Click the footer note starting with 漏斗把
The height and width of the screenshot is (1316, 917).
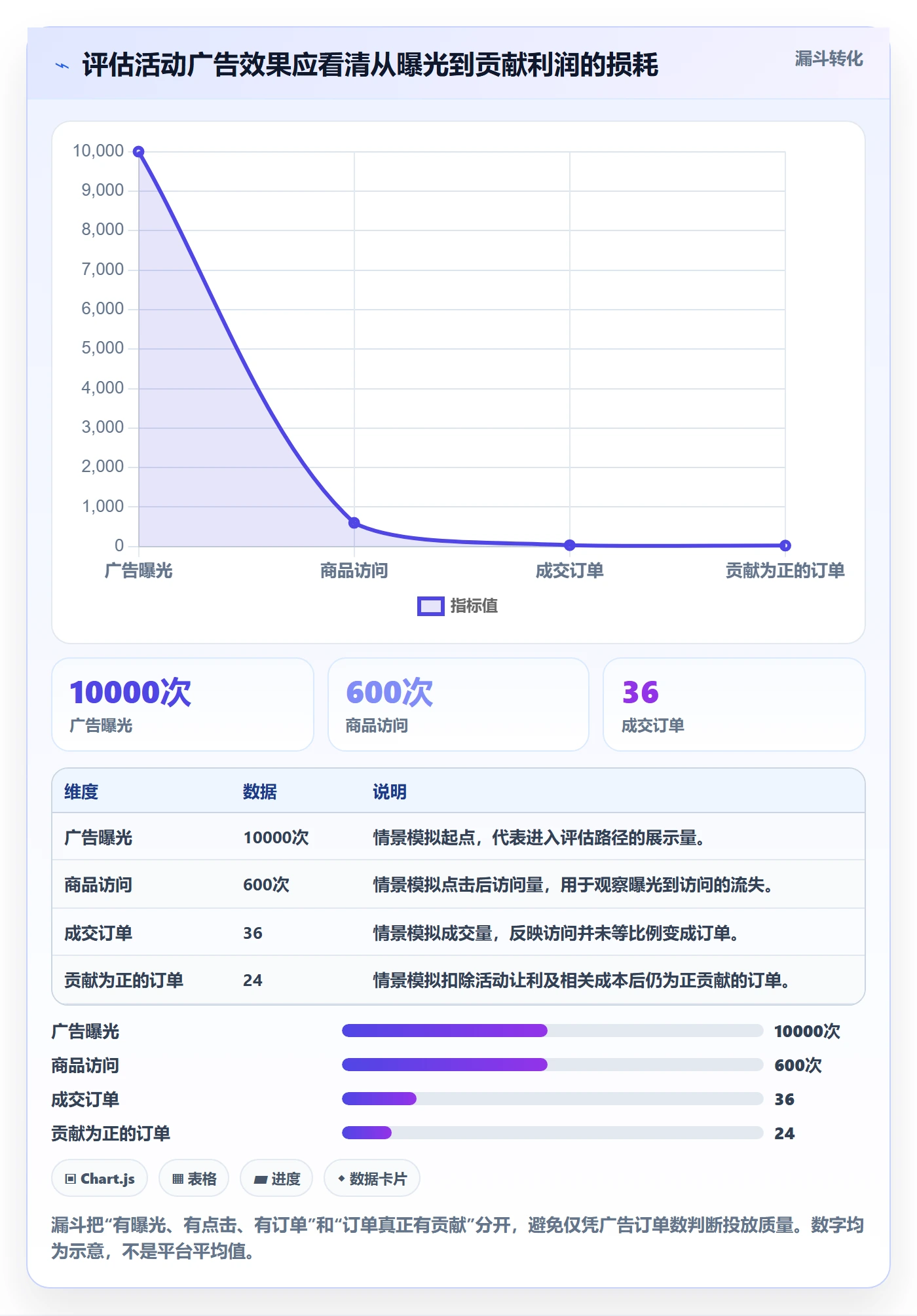click(458, 1238)
